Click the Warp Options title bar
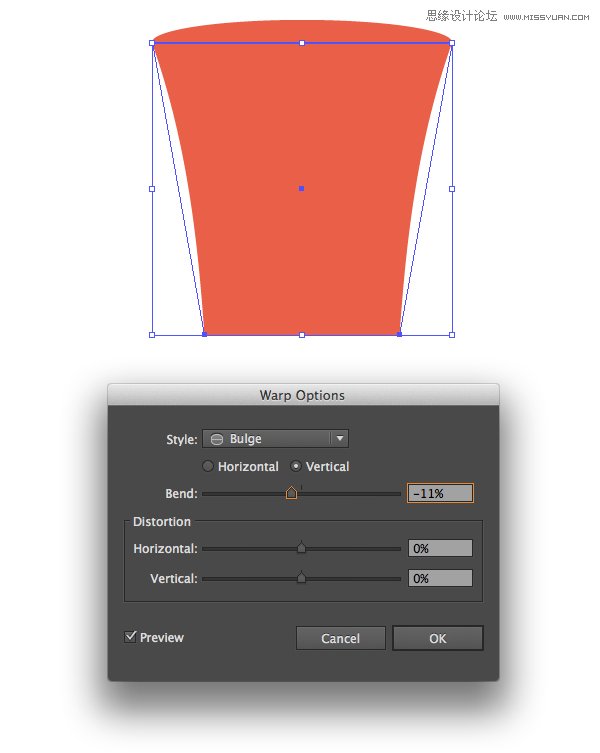This screenshot has height=753, width=600. point(302,395)
